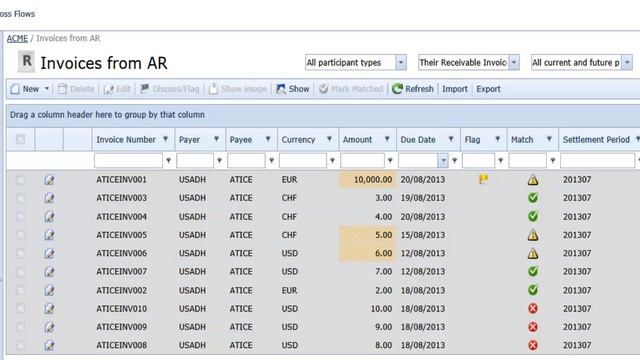Check the row checkbox for ATICEINV004
This screenshot has height=360, width=640.
coord(20,216)
